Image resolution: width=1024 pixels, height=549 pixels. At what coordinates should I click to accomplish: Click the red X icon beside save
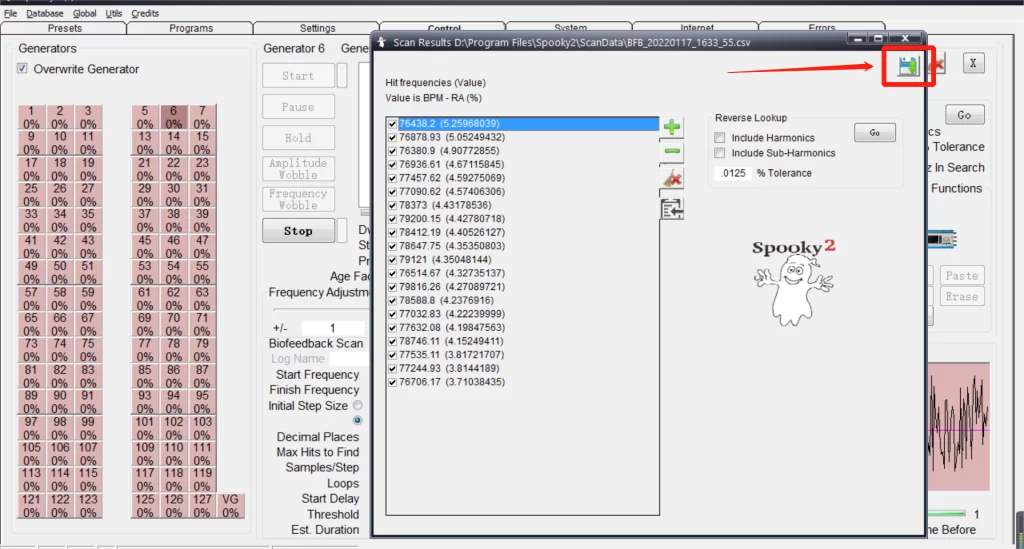coord(939,66)
